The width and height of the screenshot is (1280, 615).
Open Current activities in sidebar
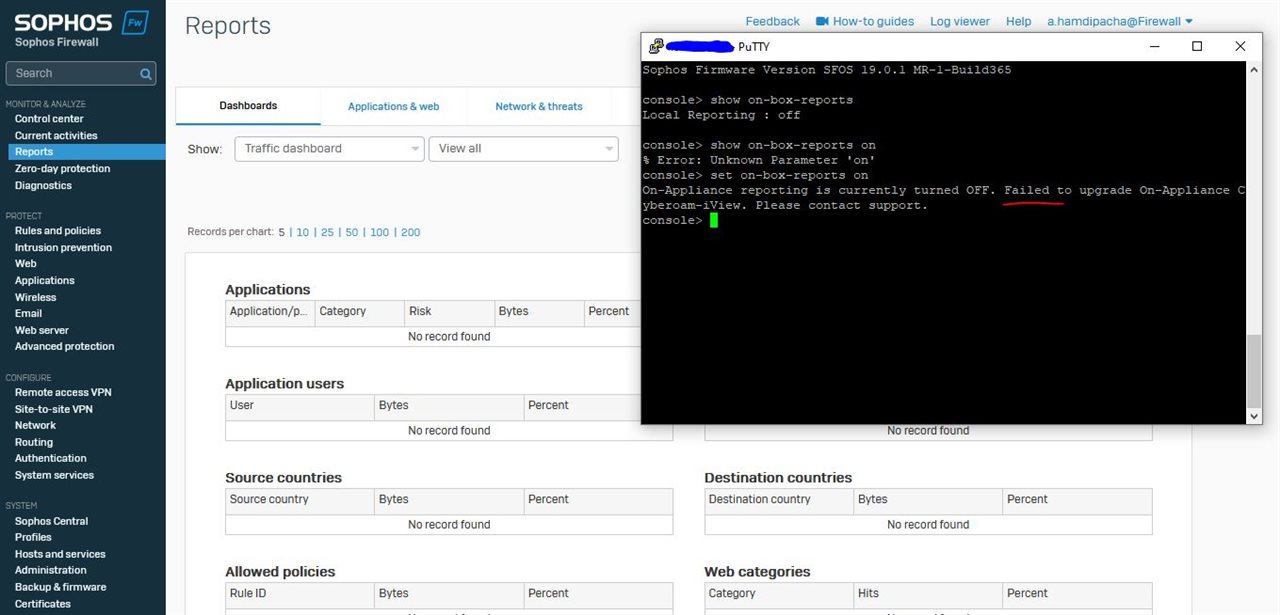tap(56, 136)
